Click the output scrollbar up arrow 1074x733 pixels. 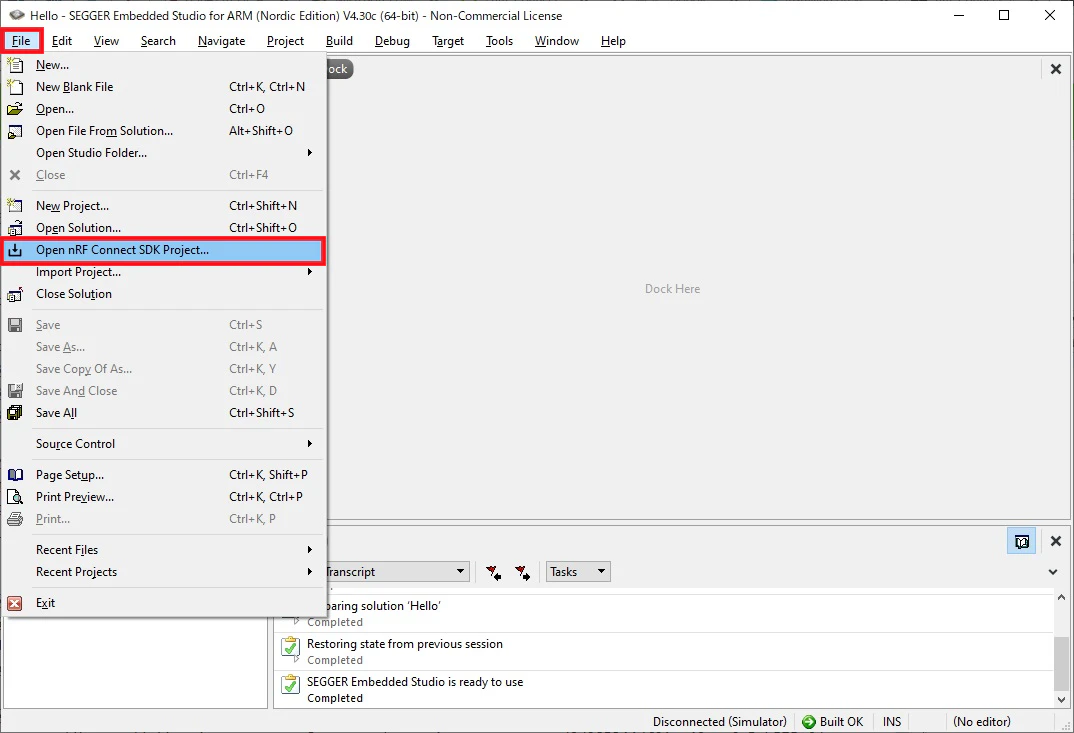1061,597
